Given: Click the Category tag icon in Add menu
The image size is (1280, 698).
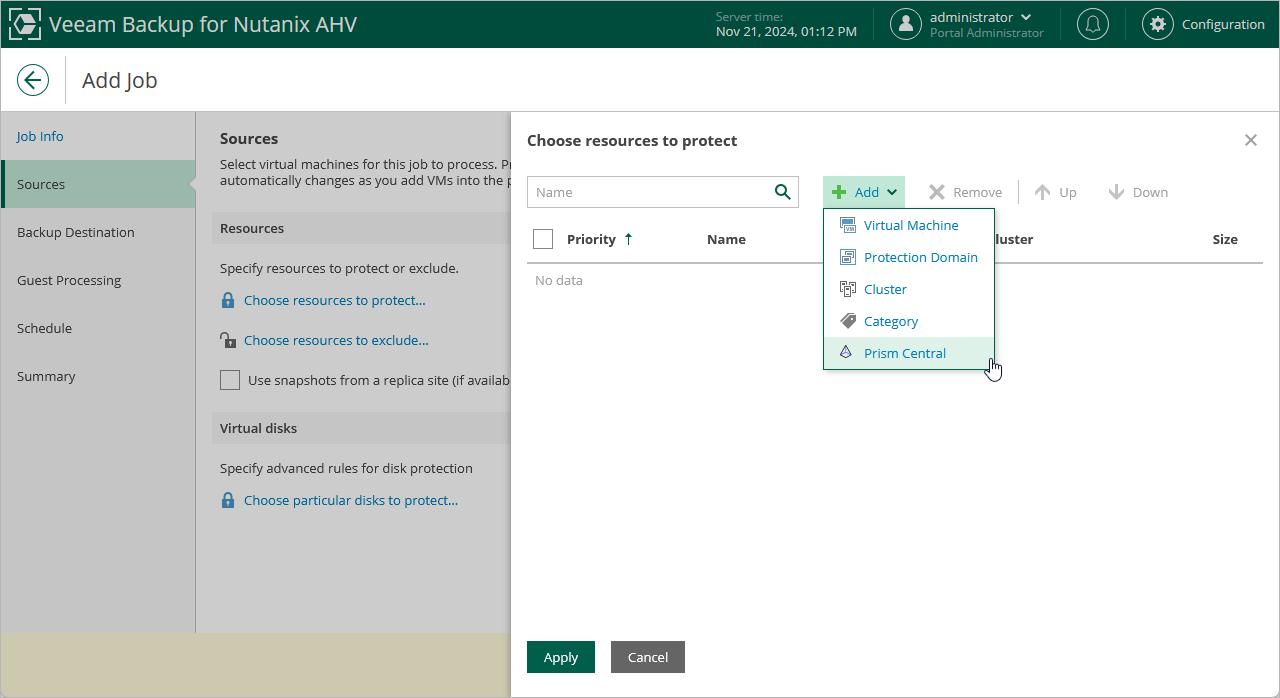Looking at the screenshot, I should point(848,321).
